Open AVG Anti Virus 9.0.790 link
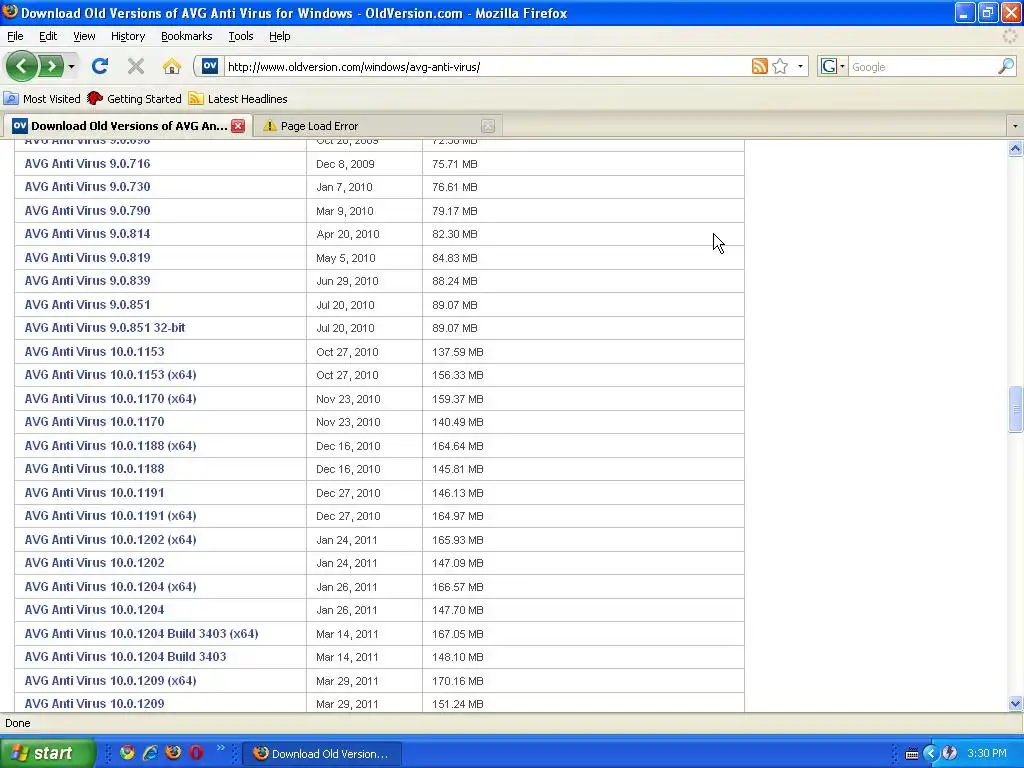This screenshot has height=768, width=1024. point(88,210)
